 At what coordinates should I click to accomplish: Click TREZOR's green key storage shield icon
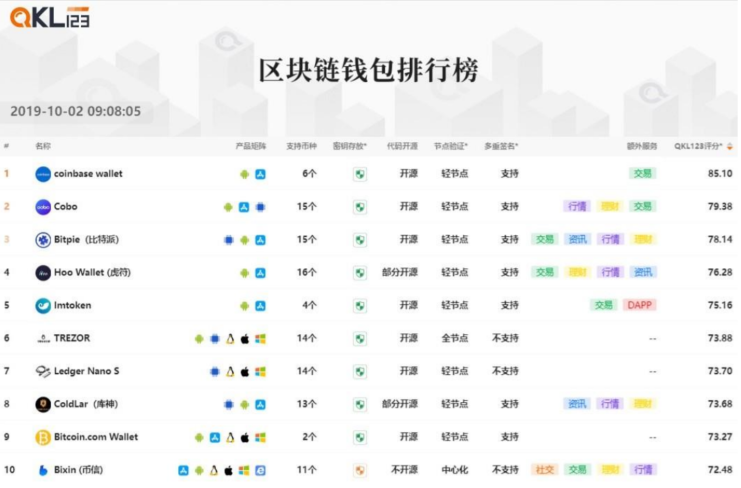coord(360,339)
